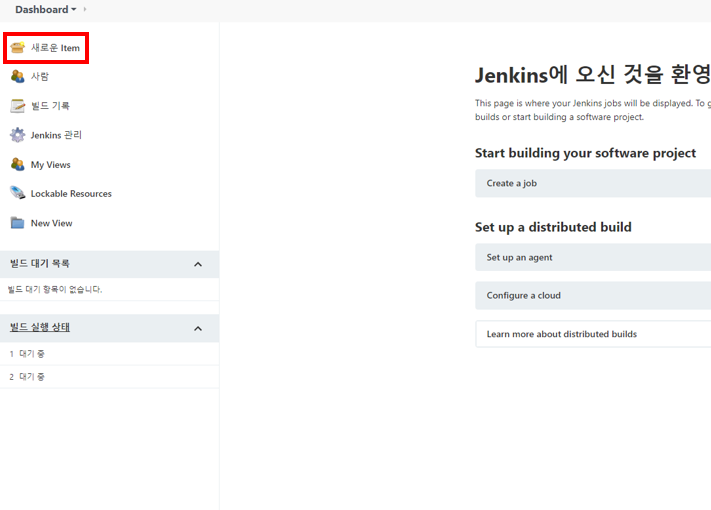Open Lockable Resources page
This screenshot has height=510, width=711.
pos(71,194)
